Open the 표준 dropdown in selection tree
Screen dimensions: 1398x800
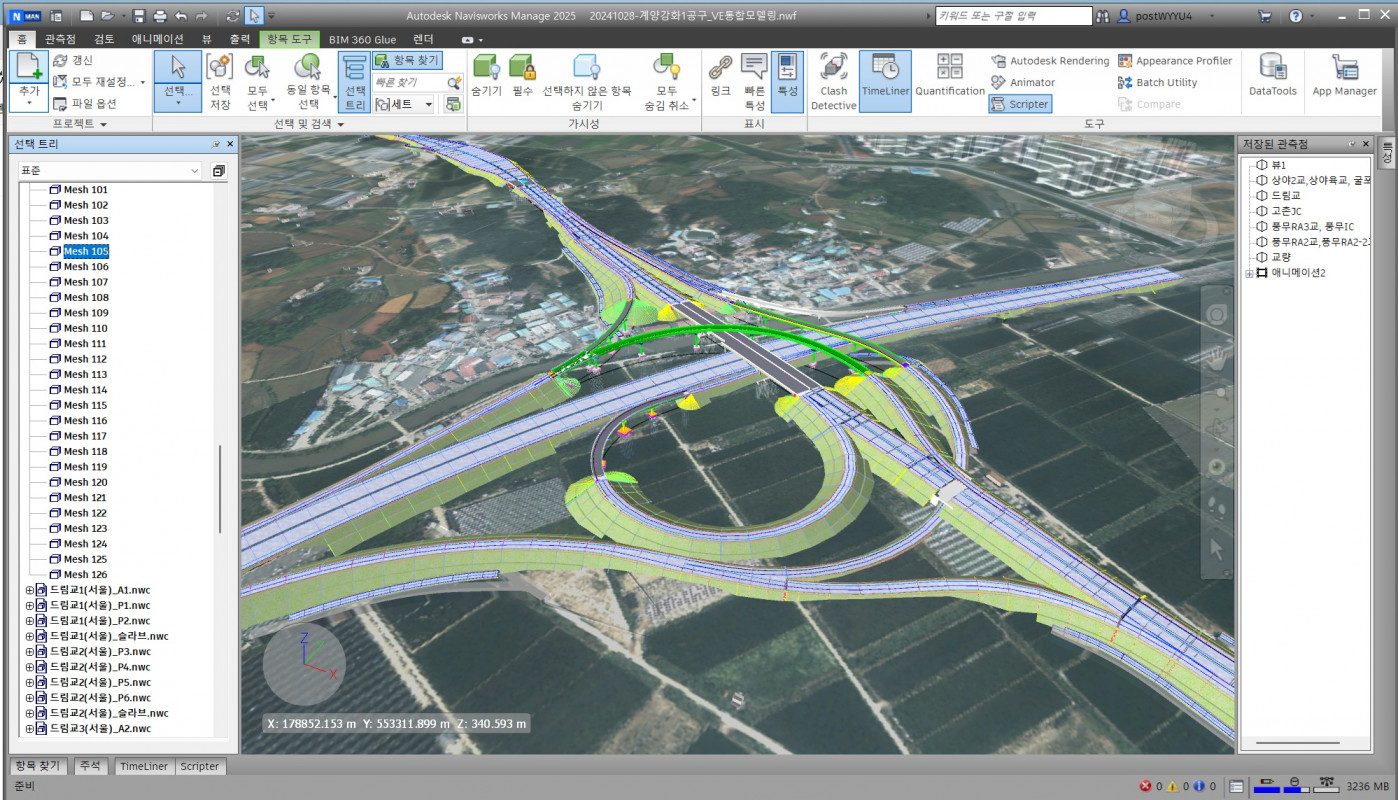click(110, 171)
